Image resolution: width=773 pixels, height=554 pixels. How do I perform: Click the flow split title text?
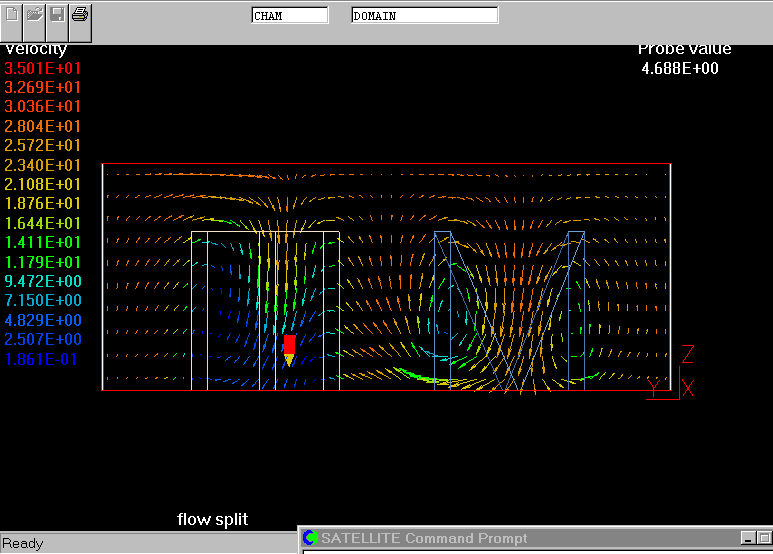(x=212, y=519)
